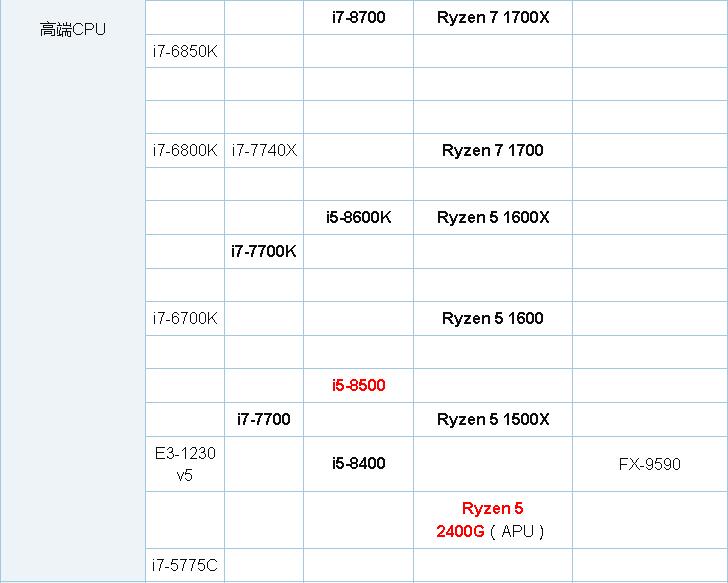Select the Ryzen 7 1700X entry
Screen dimensions: 728x583
click(492, 17)
